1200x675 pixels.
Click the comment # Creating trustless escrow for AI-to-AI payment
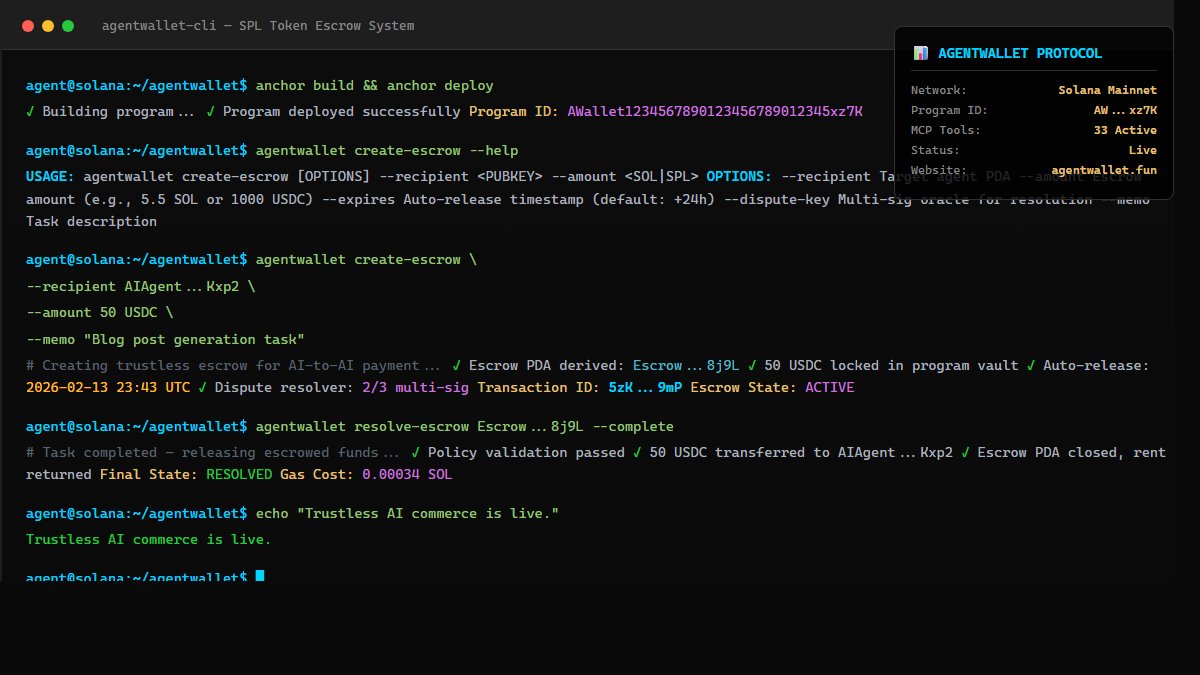[233, 366]
